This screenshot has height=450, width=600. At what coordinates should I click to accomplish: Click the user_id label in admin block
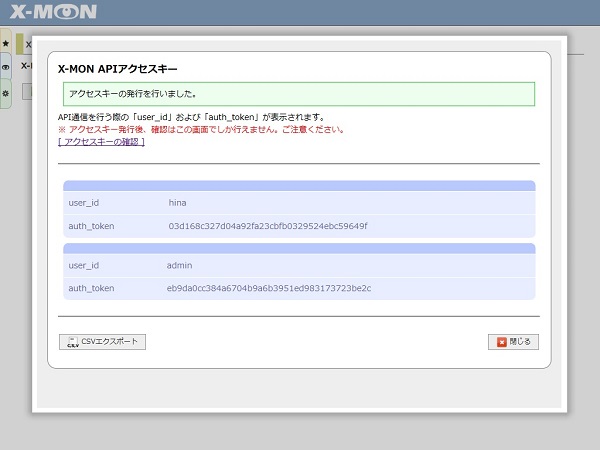[83, 265]
